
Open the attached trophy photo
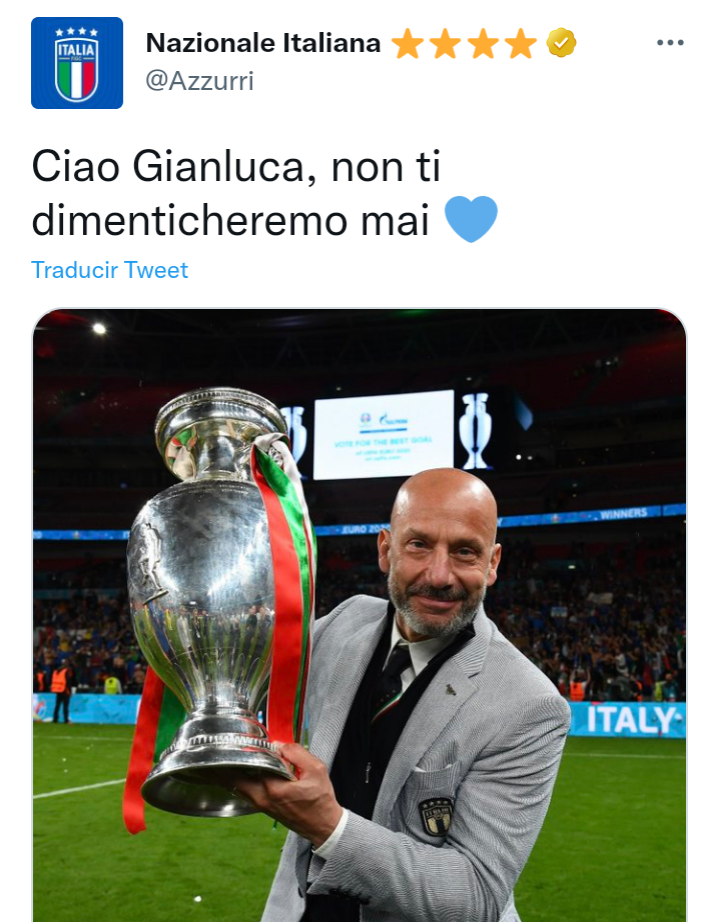coord(359,614)
